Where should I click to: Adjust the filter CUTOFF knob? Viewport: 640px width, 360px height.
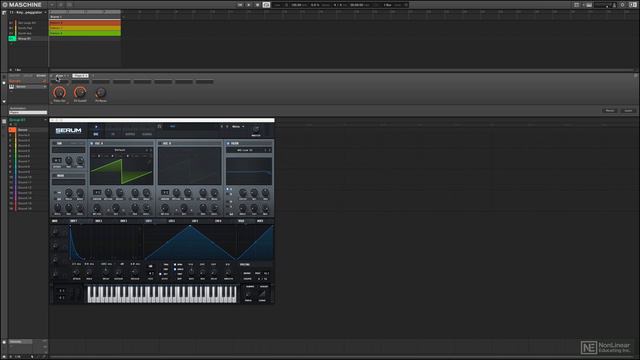click(x=243, y=192)
